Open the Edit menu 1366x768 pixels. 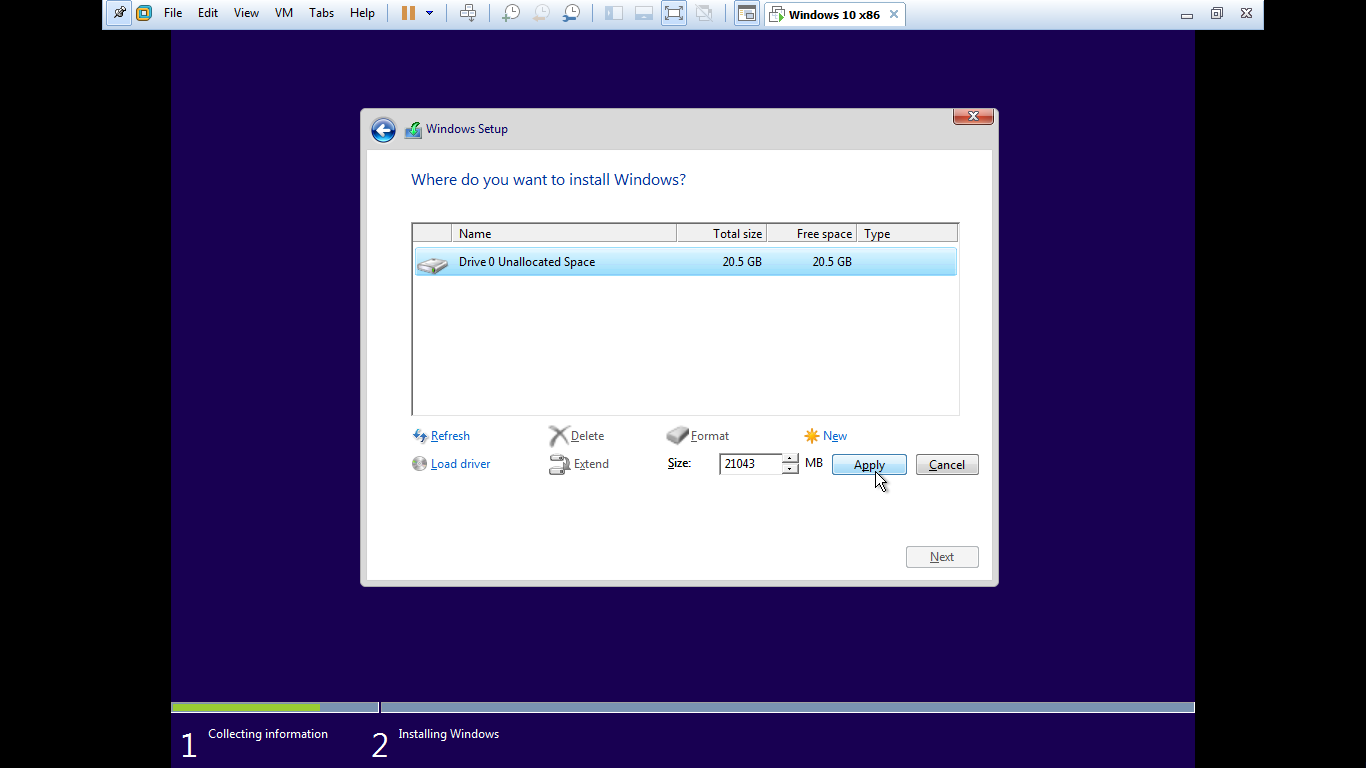(x=208, y=13)
